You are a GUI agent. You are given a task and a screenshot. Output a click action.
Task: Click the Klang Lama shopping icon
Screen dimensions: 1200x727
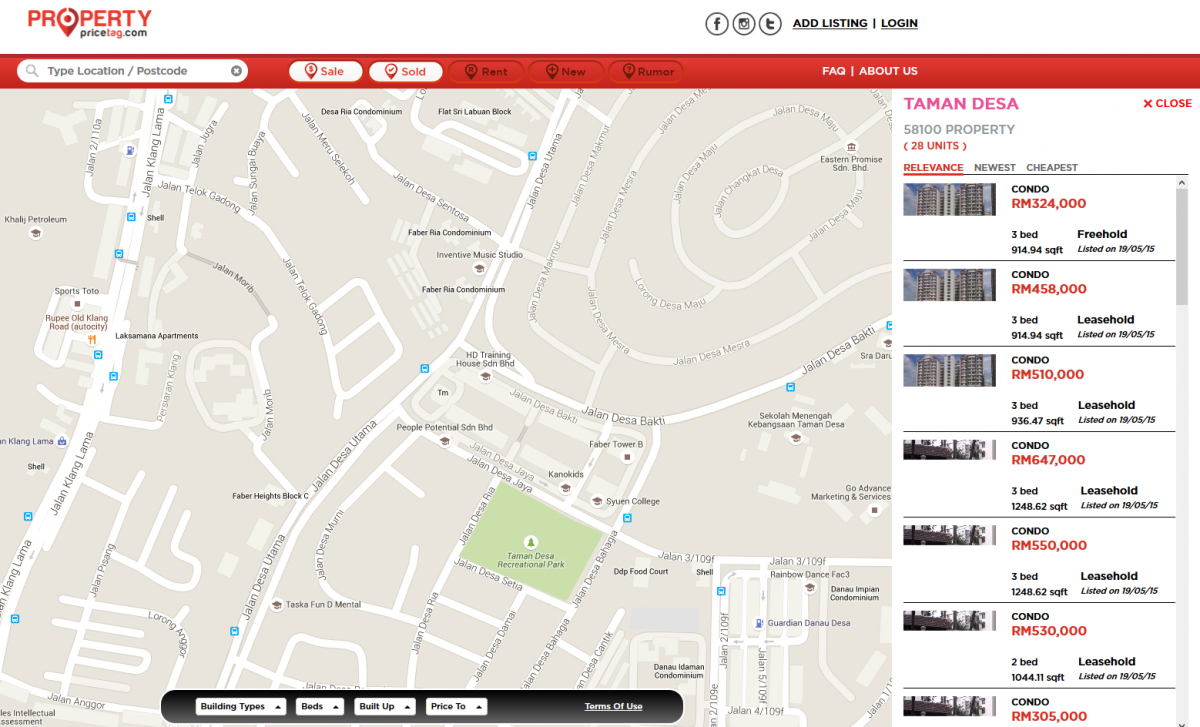pyautogui.click(x=62, y=441)
